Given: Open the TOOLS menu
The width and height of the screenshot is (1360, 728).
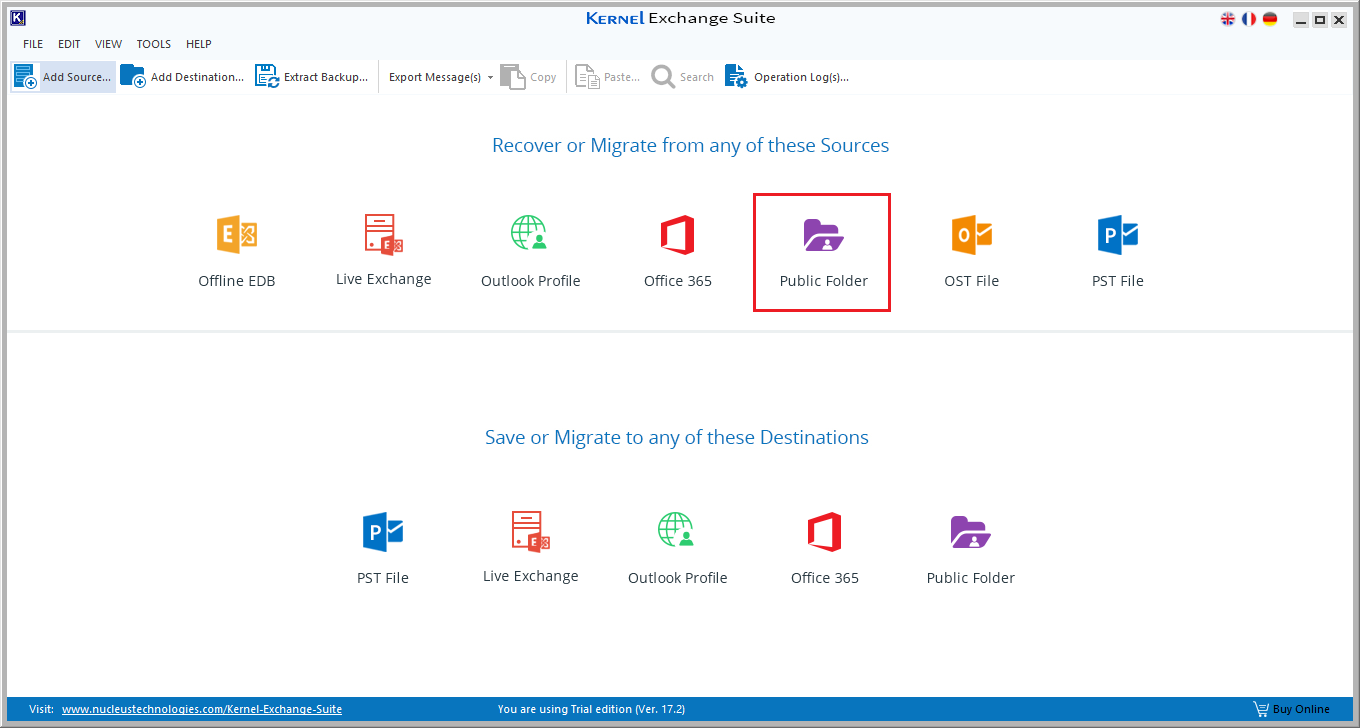Looking at the screenshot, I should [x=154, y=44].
